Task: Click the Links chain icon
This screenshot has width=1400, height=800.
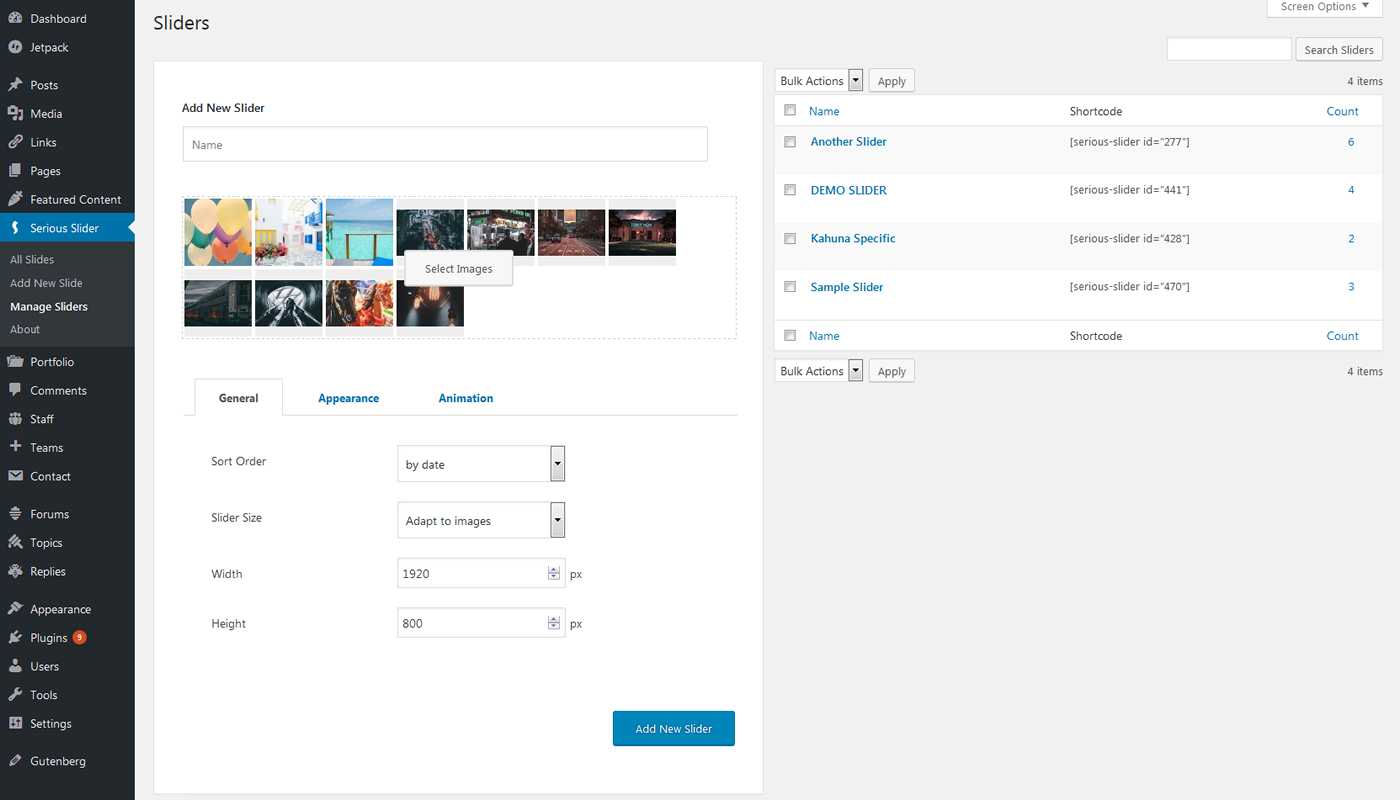Action: 15,142
